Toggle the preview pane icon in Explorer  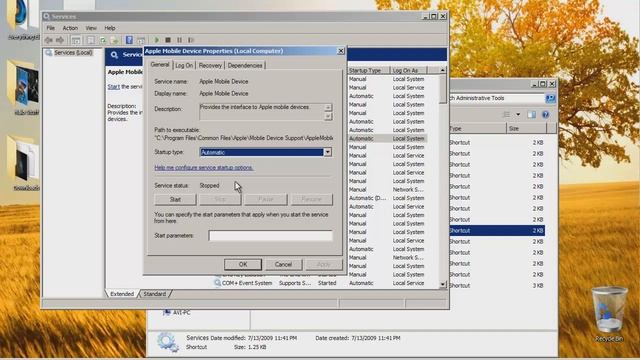coord(531,115)
